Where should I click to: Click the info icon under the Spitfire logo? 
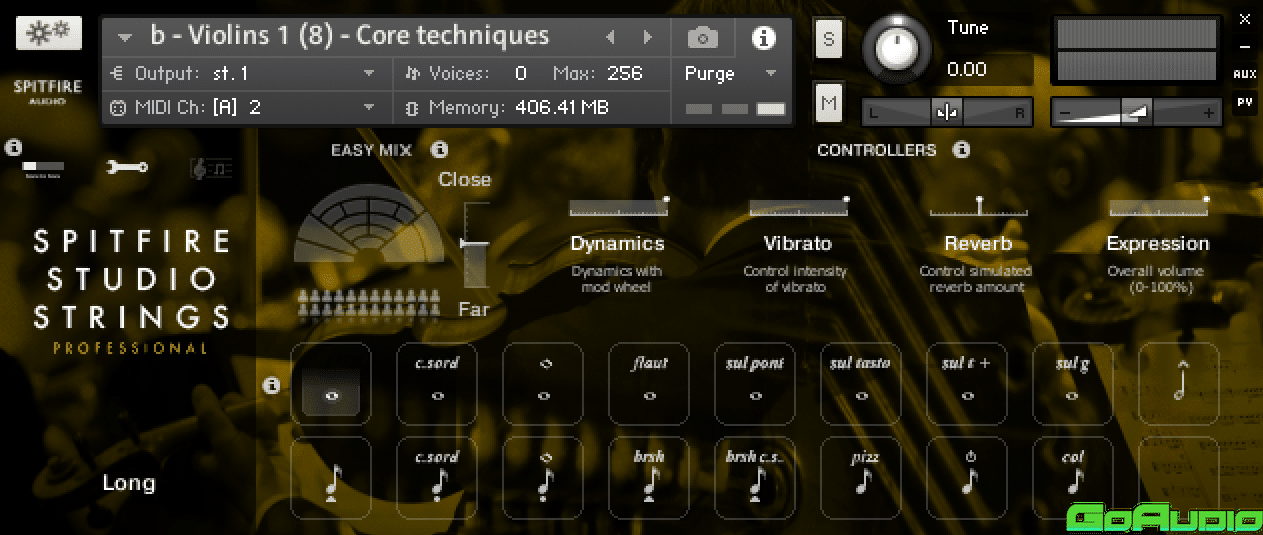(13, 147)
